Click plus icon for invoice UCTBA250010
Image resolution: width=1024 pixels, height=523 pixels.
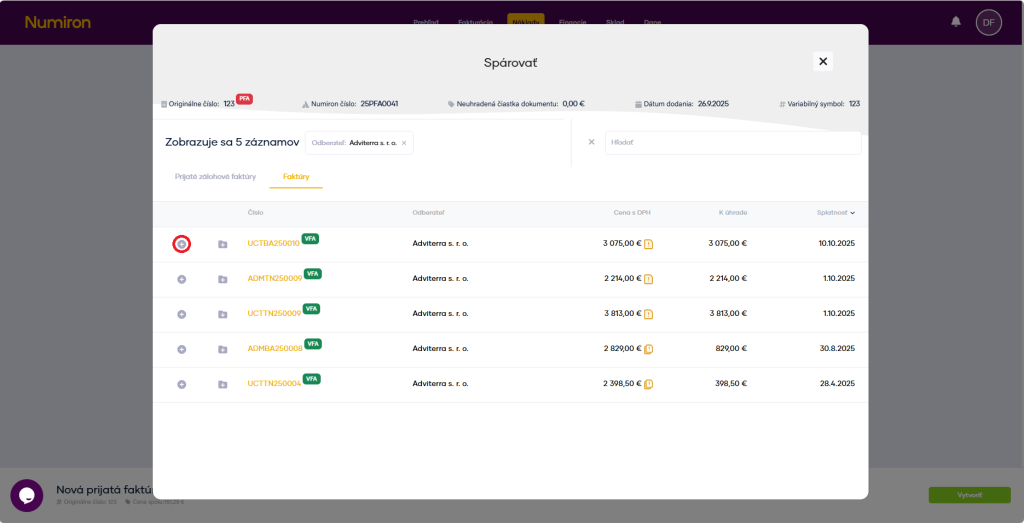[x=181, y=244]
